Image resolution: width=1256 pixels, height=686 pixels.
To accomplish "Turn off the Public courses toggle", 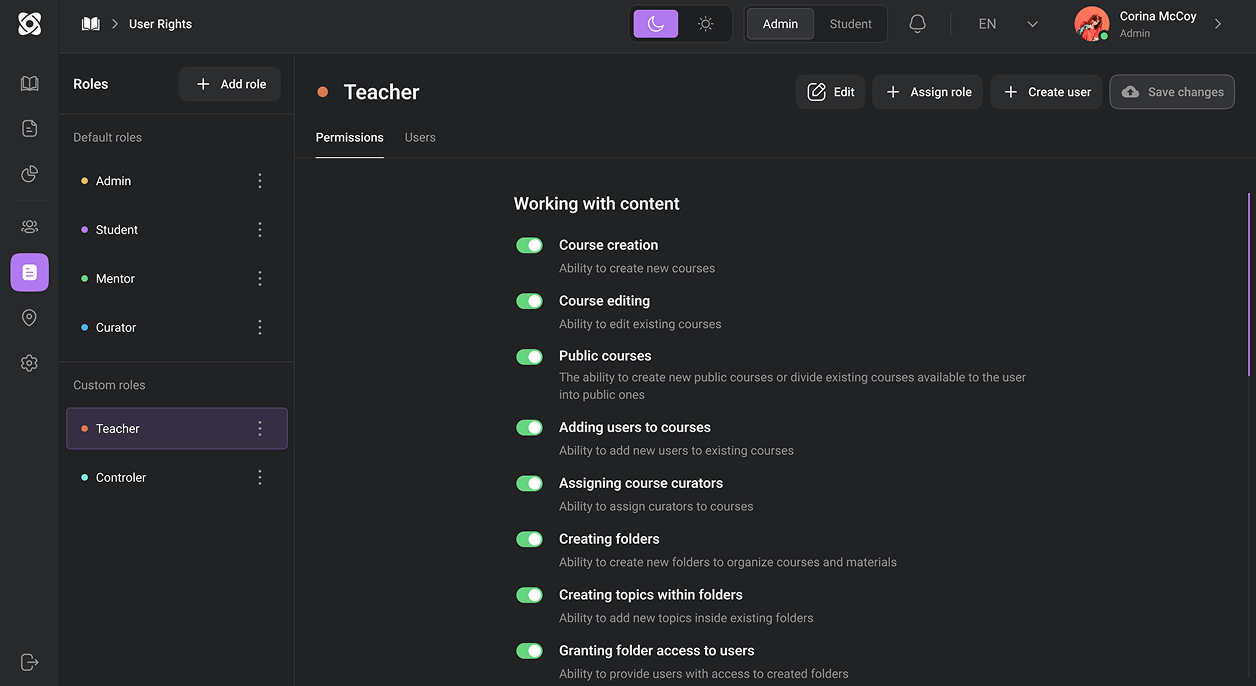I will (529, 356).
